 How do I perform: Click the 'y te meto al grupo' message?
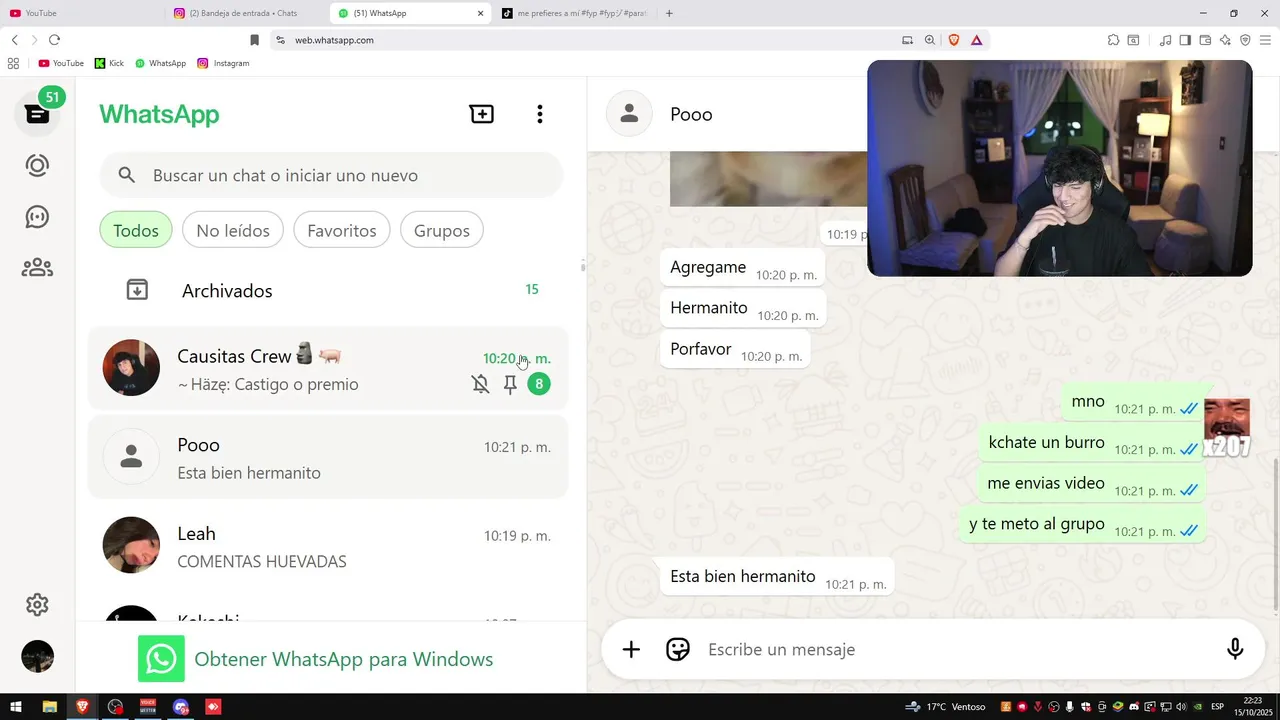click(x=1083, y=525)
